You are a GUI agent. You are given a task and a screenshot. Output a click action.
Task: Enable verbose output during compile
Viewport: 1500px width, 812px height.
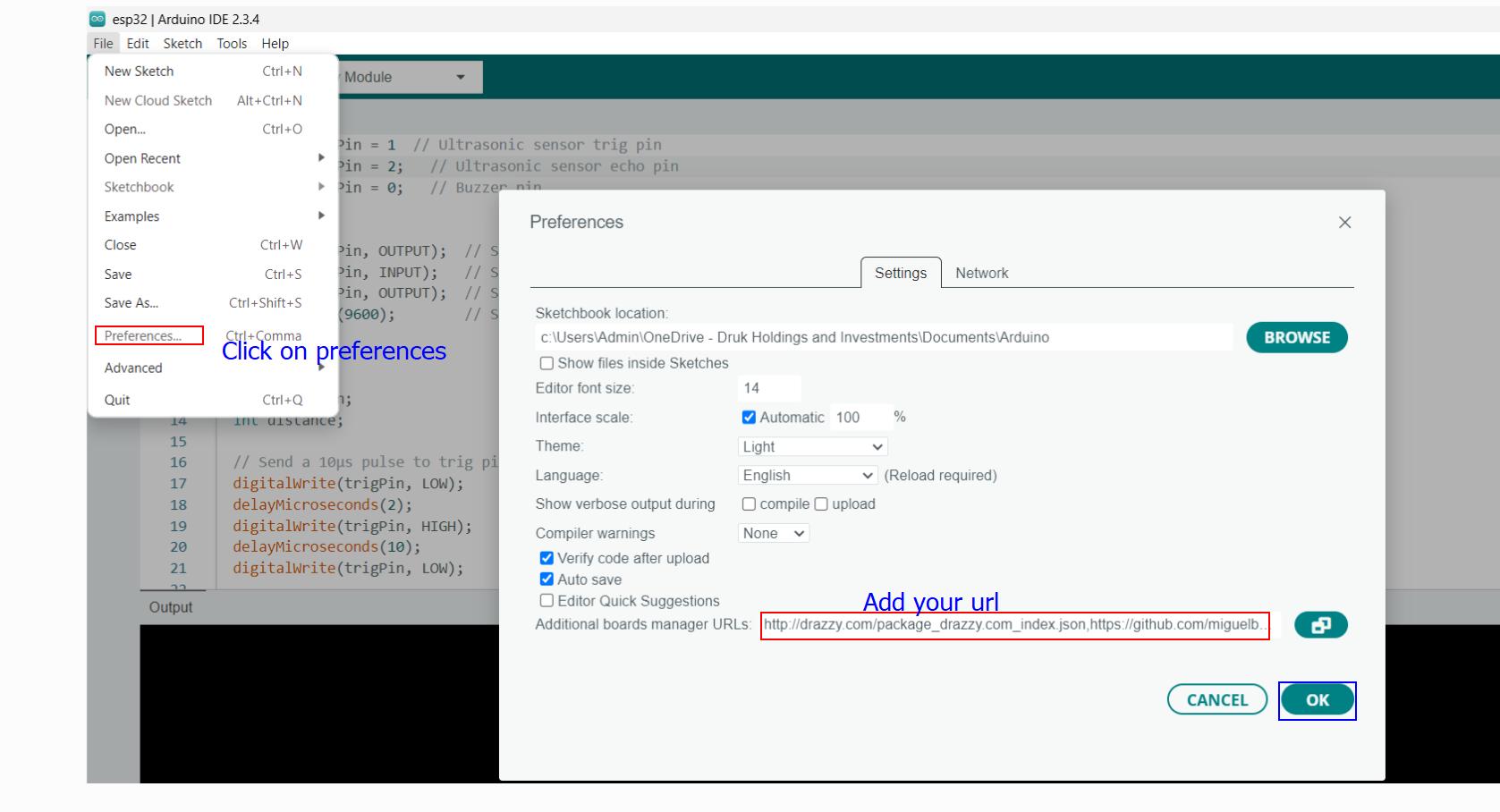pos(749,504)
